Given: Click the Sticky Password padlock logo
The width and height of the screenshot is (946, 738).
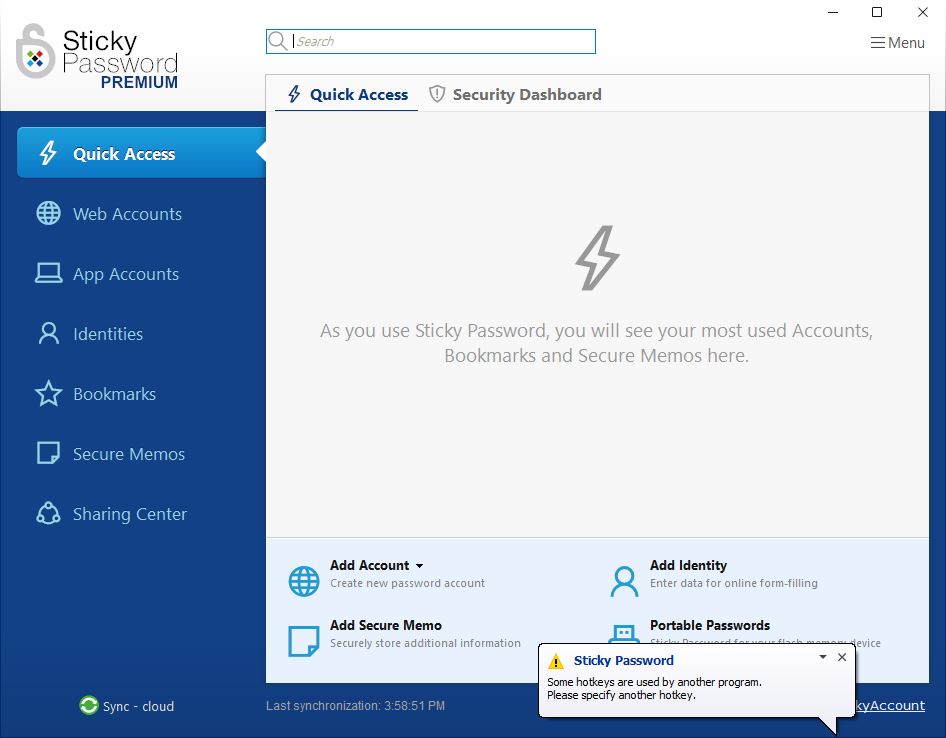Looking at the screenshot, I should (36, 51).
